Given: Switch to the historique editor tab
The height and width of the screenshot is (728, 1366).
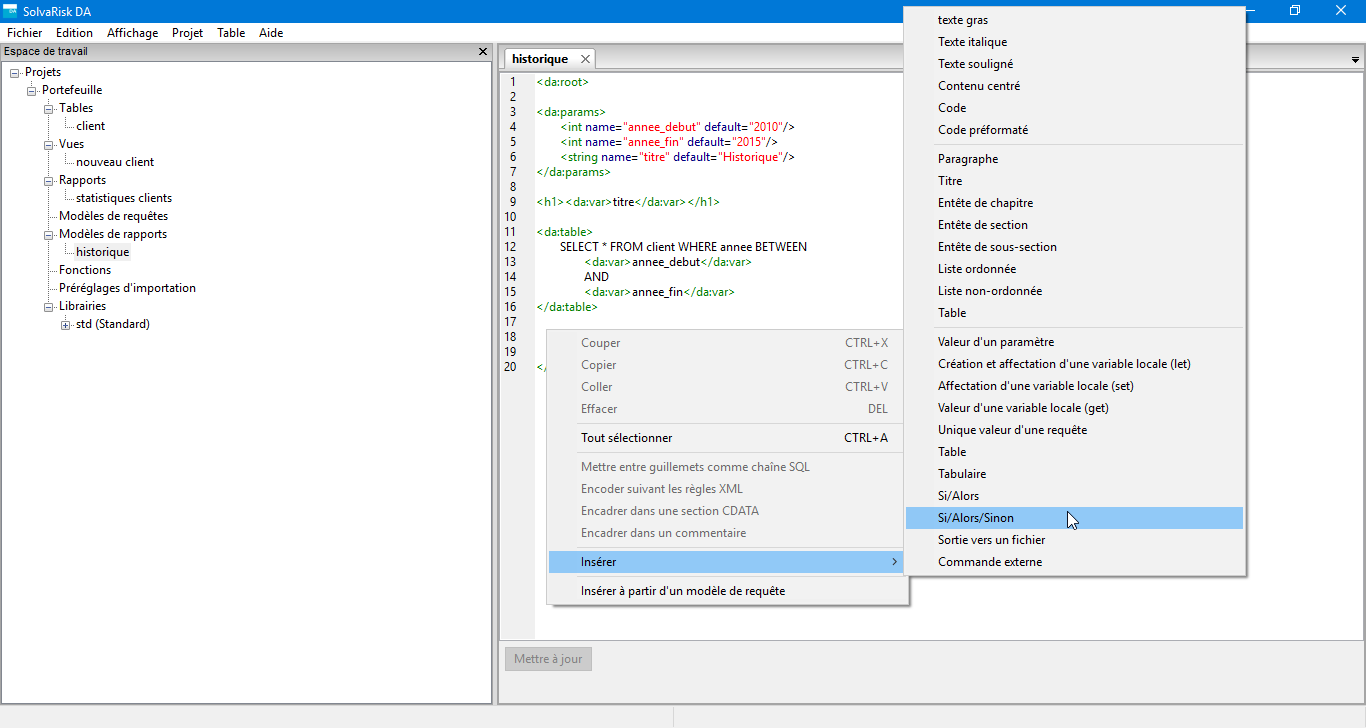Looking at the screenshot, I should pyautogui.click(x=539, y=60).
